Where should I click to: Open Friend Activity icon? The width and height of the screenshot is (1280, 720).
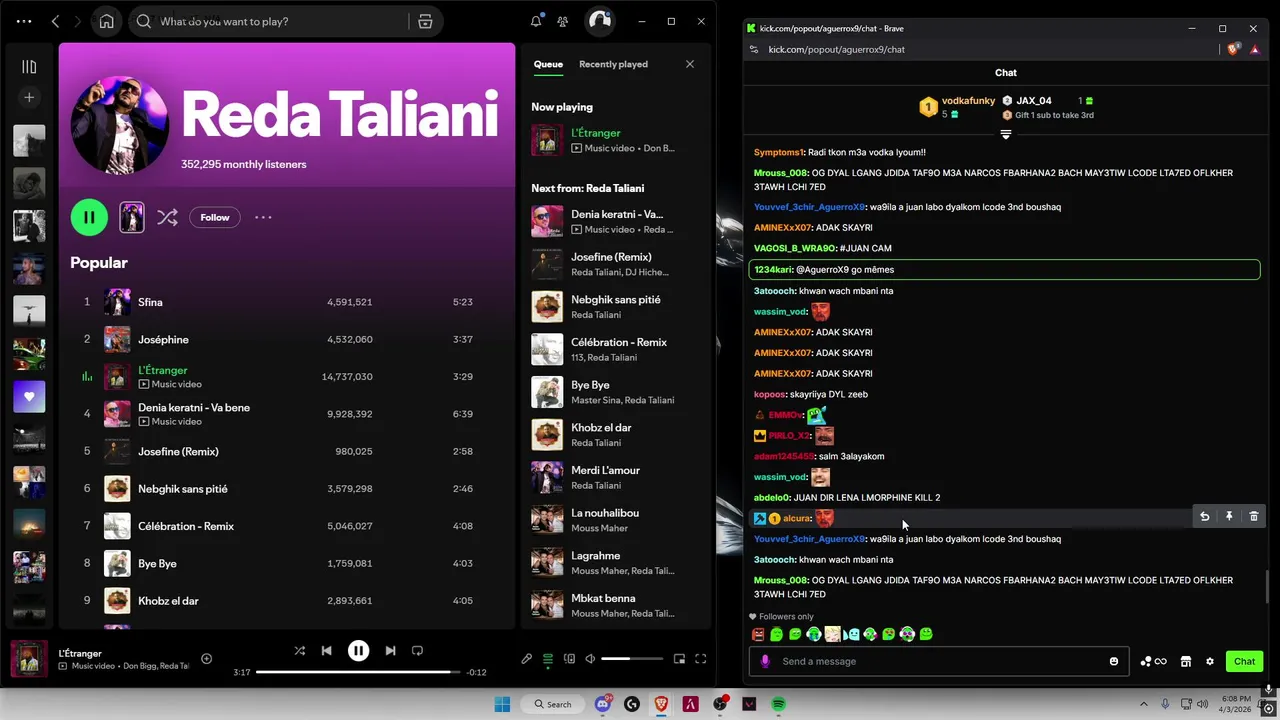[x=563, y=21]
